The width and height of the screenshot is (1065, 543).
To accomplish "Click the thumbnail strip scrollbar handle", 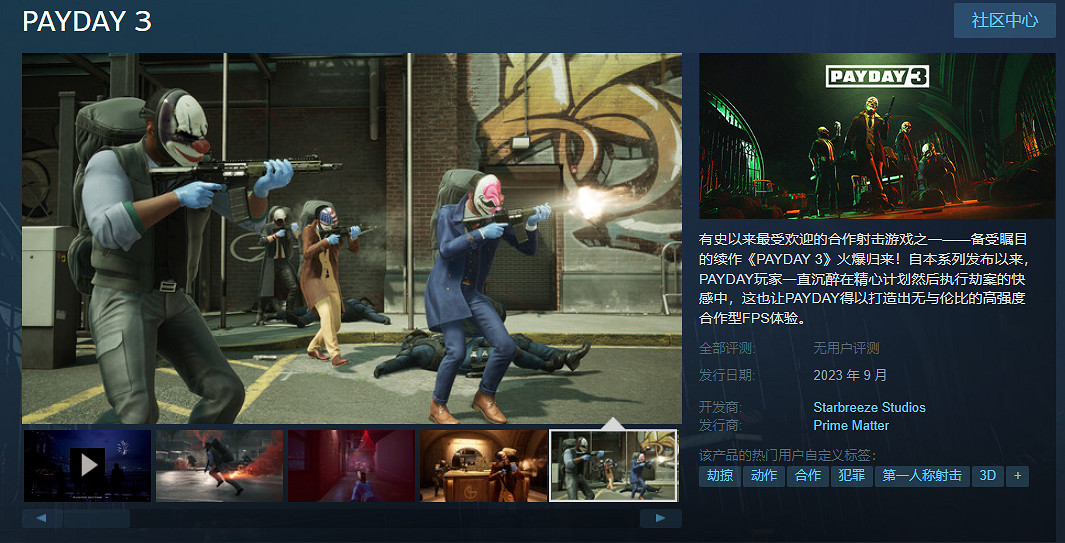I will pos(95,518).
